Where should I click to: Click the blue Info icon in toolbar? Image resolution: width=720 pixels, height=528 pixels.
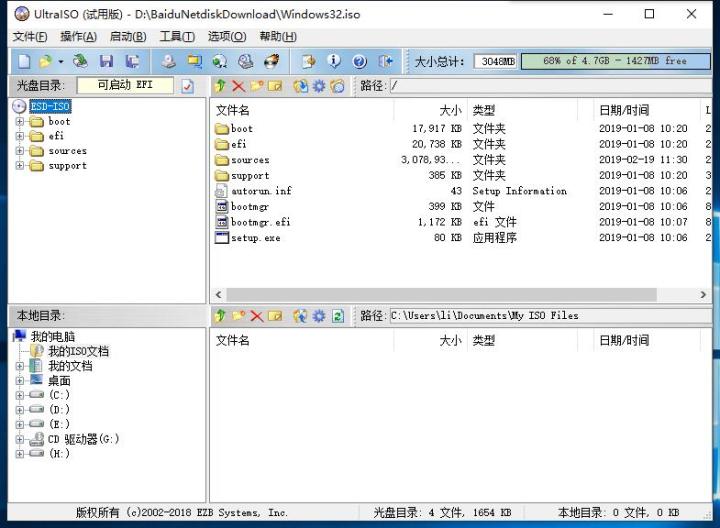(x=334, y=61)
